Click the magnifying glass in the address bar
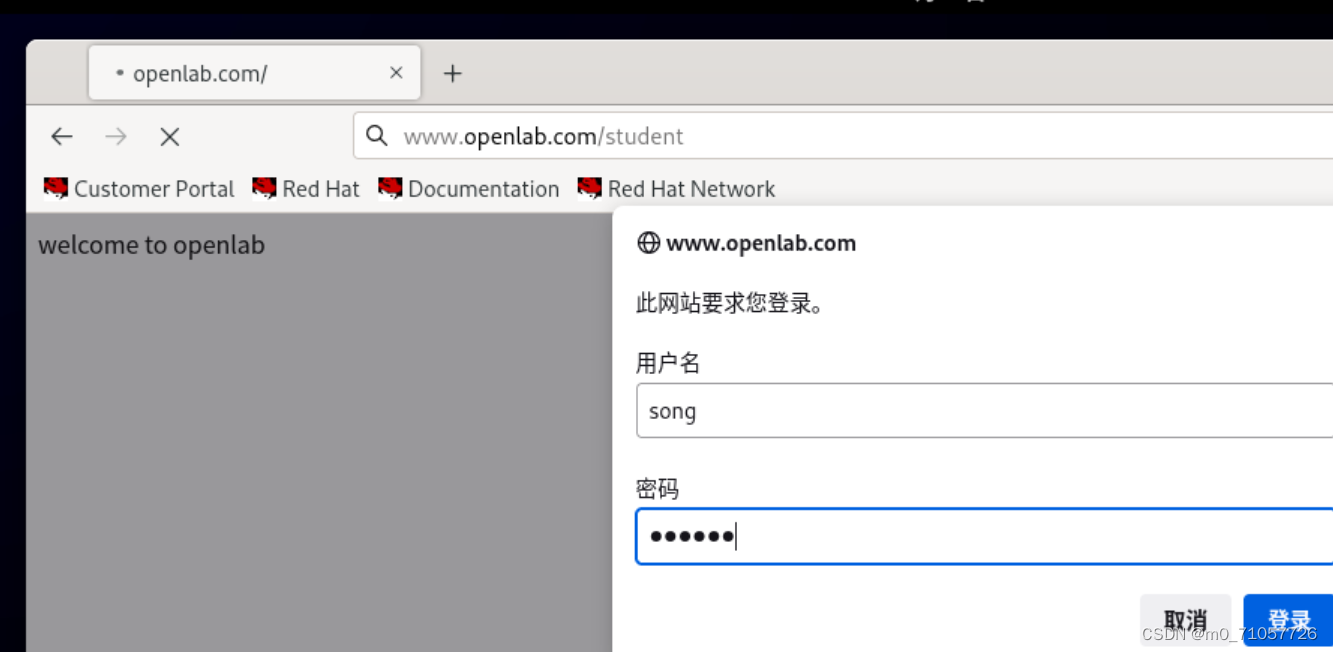1333x652 pixels. pyautogui.click(x=375, y=135)
